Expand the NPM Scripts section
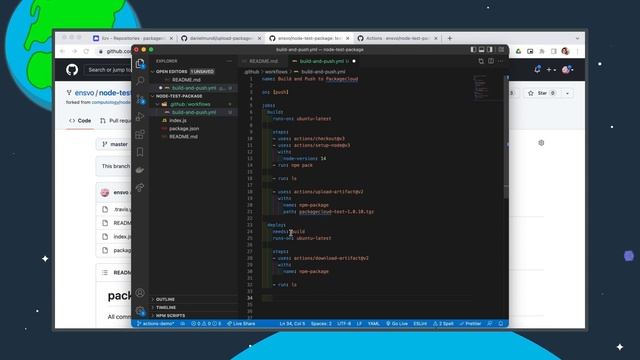Screen dimensions: 640x360 (194, 316)
